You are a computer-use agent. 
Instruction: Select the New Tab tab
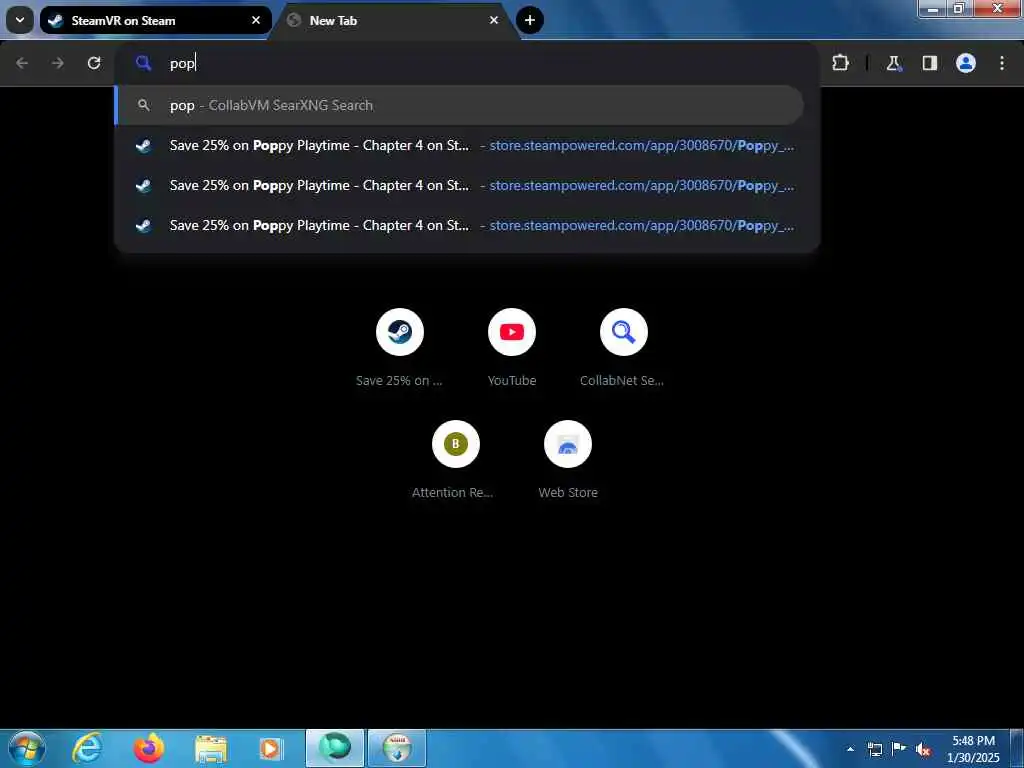click(394, 20)
